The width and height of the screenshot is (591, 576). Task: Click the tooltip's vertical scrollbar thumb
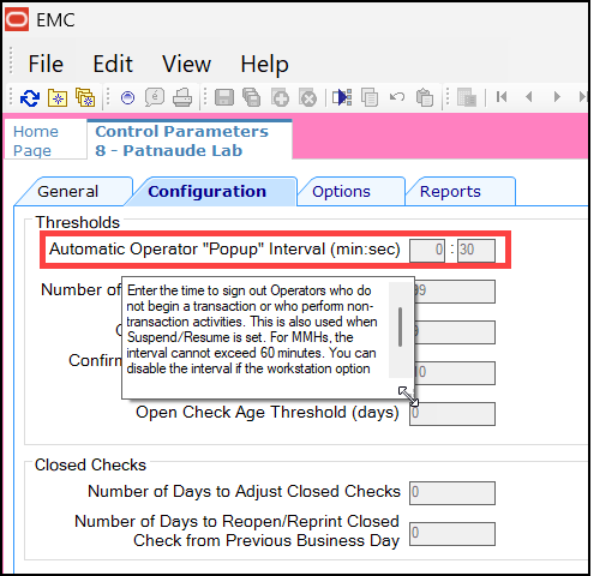400,327
